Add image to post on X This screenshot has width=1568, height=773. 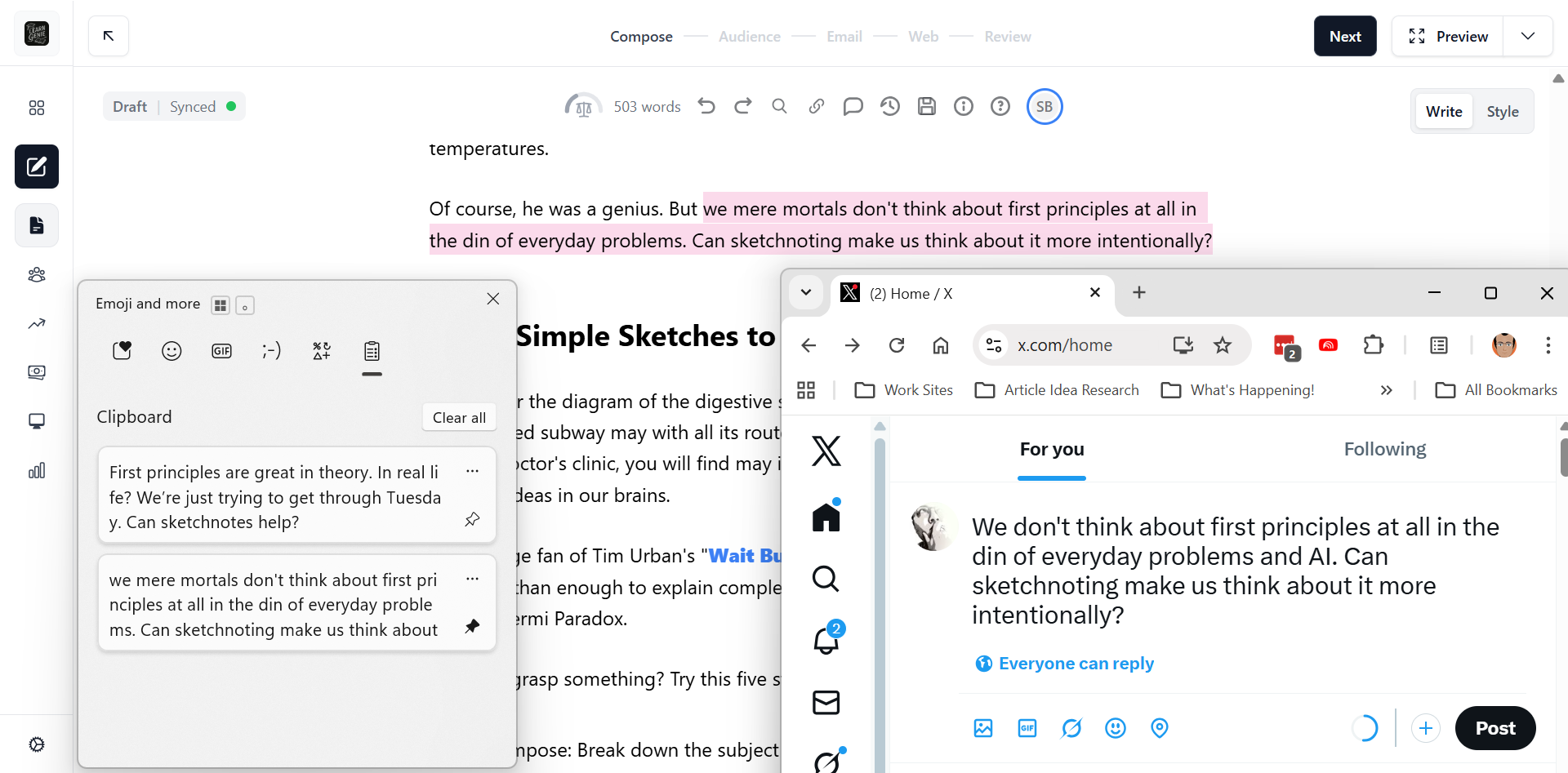[x=983, y=728]
